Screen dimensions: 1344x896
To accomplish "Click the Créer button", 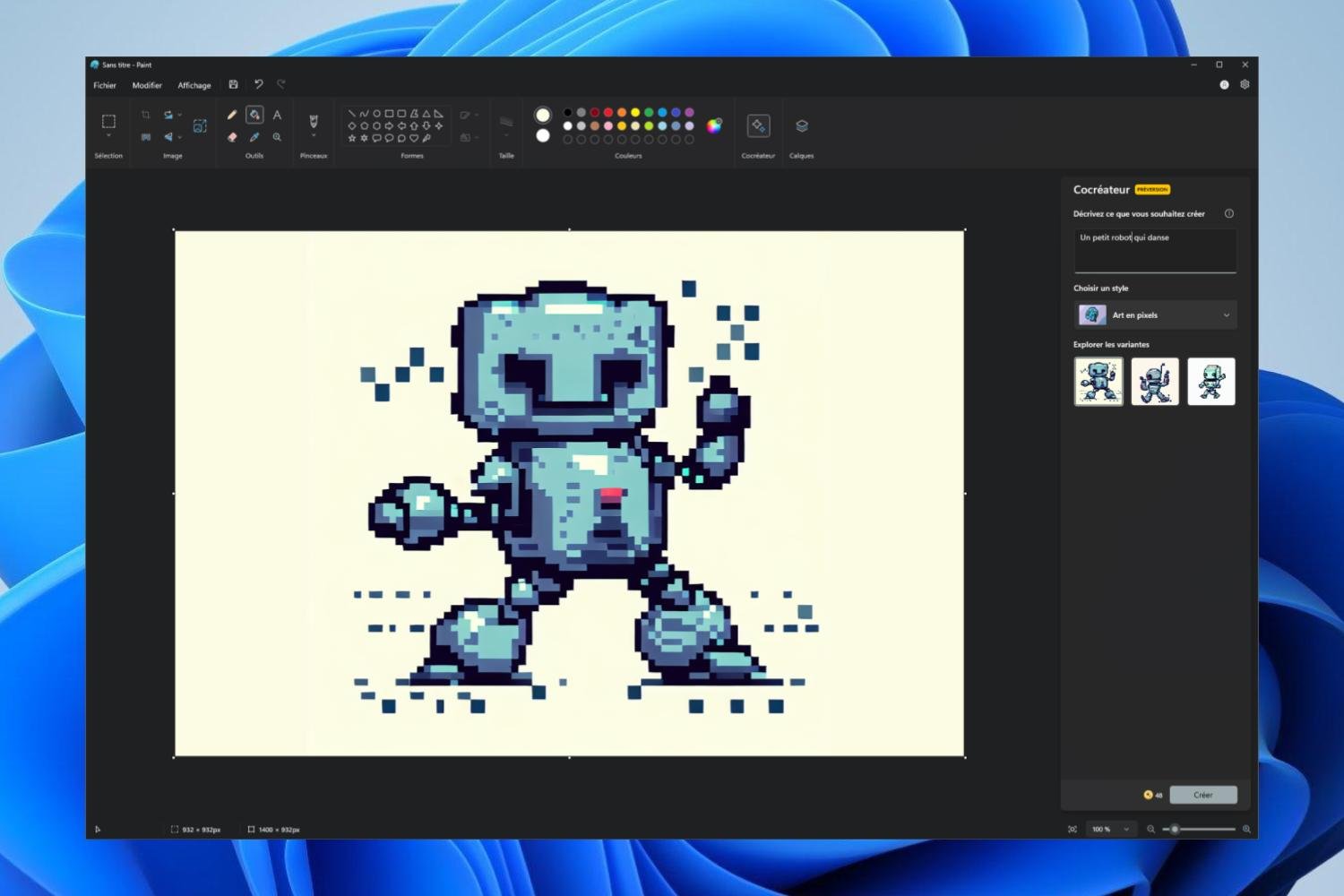I will (1203, 795).
